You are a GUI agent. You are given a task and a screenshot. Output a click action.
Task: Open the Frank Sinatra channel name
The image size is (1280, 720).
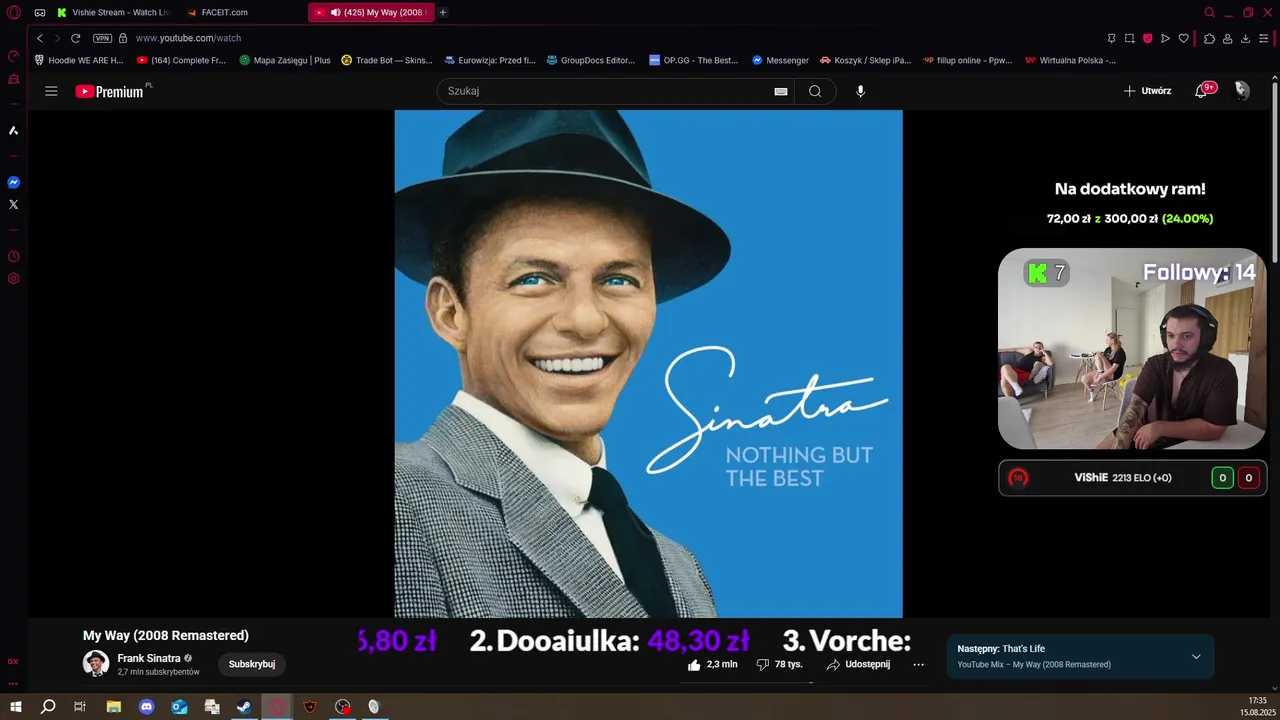coord(149,658)
